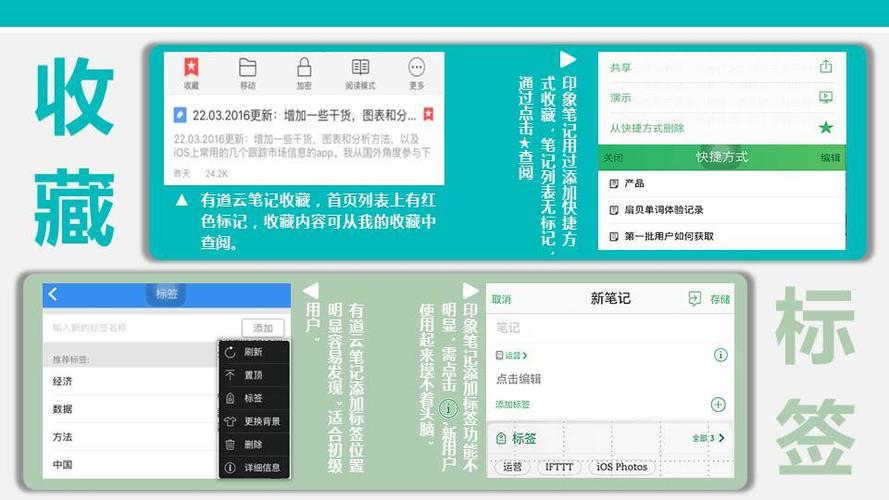Click blue note type icon before title

tap(180, 115)
